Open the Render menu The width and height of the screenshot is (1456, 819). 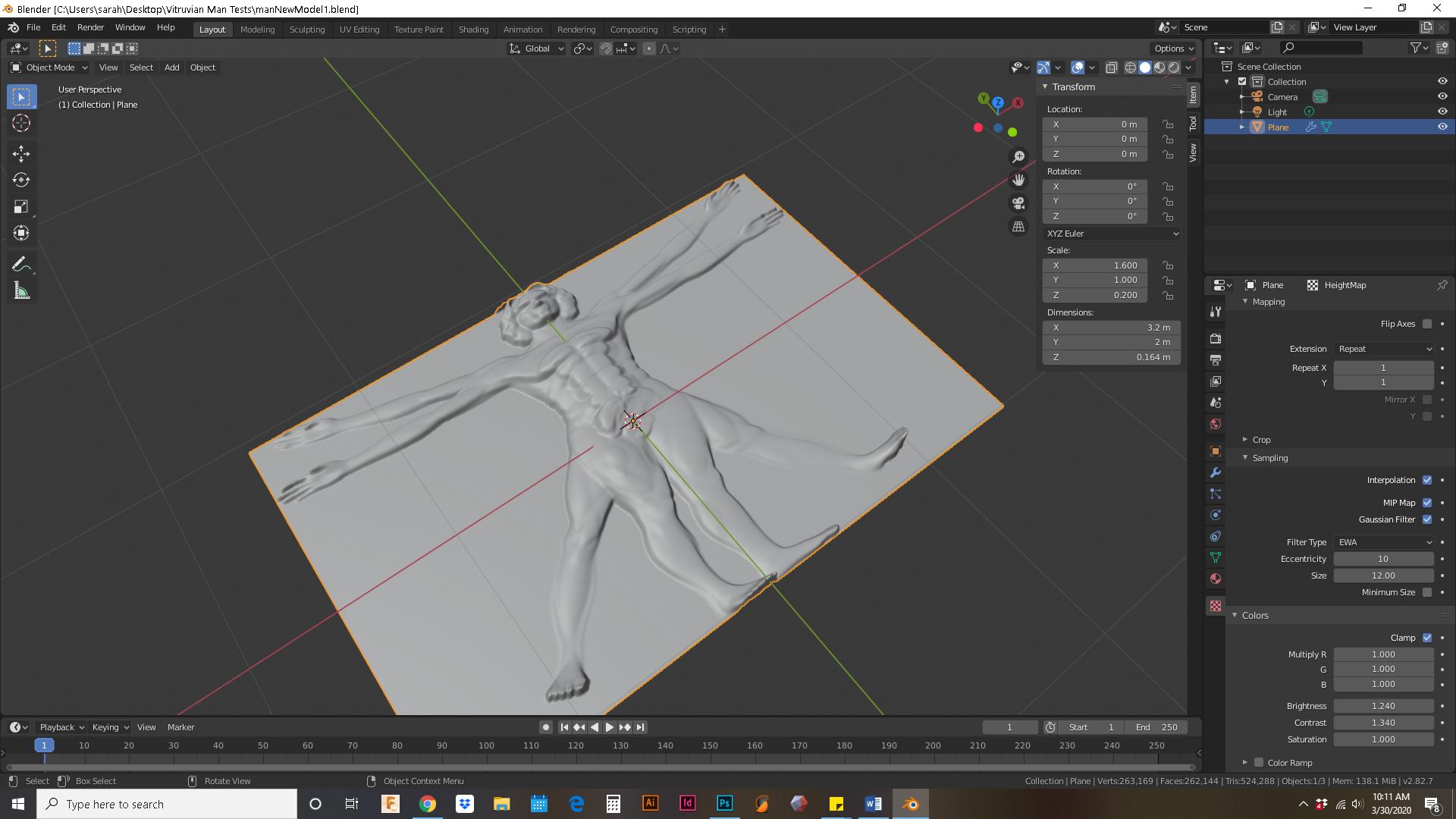pos(91,27)
